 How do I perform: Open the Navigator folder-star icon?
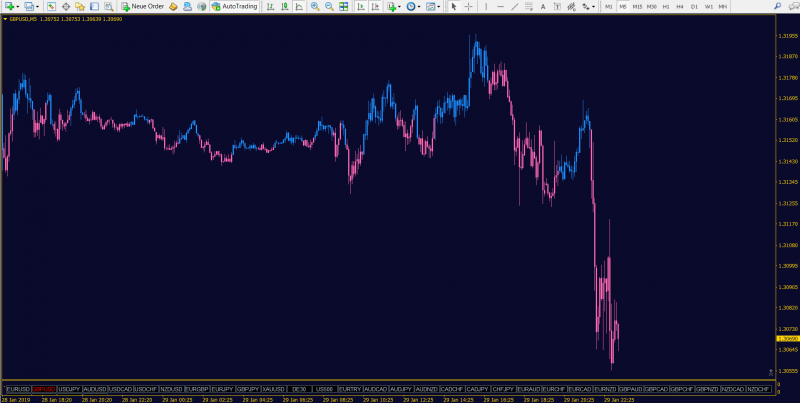[x=80, y=7]
